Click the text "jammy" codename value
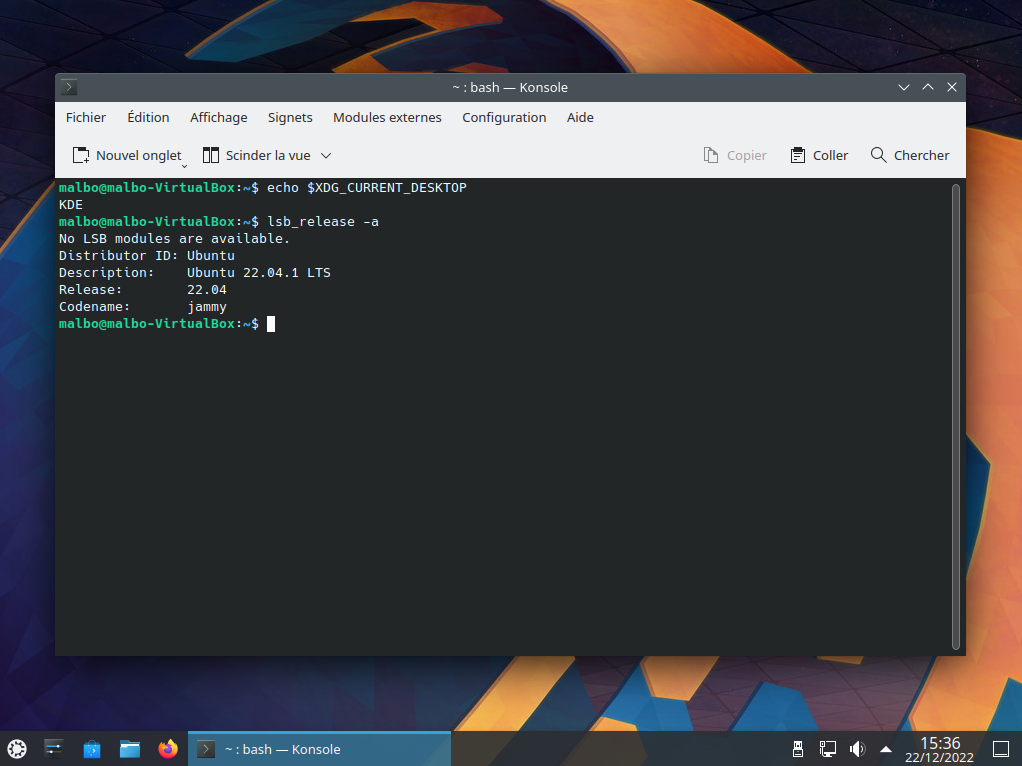Viewport: 1022px width, 766px height. (207, 307)
